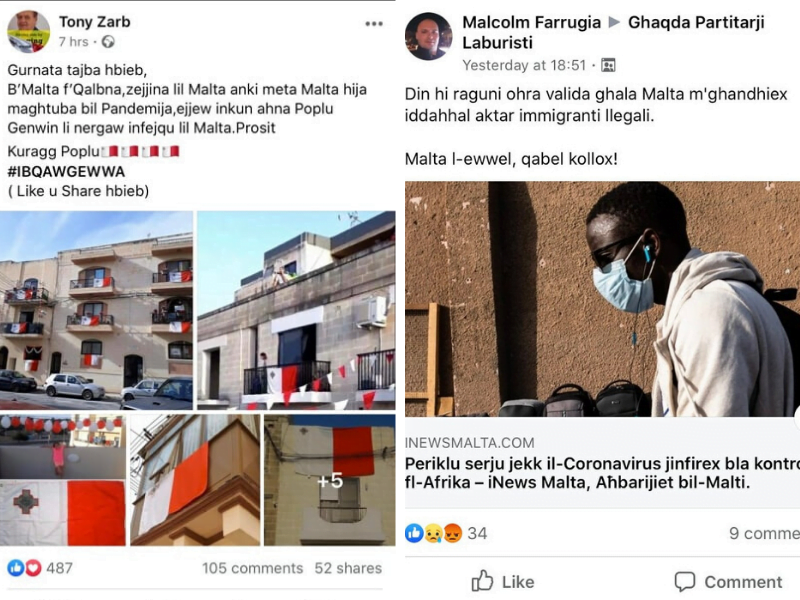Screen dimensions: 800x600
Task: Open the masked man article preview image
Action: 602,299
